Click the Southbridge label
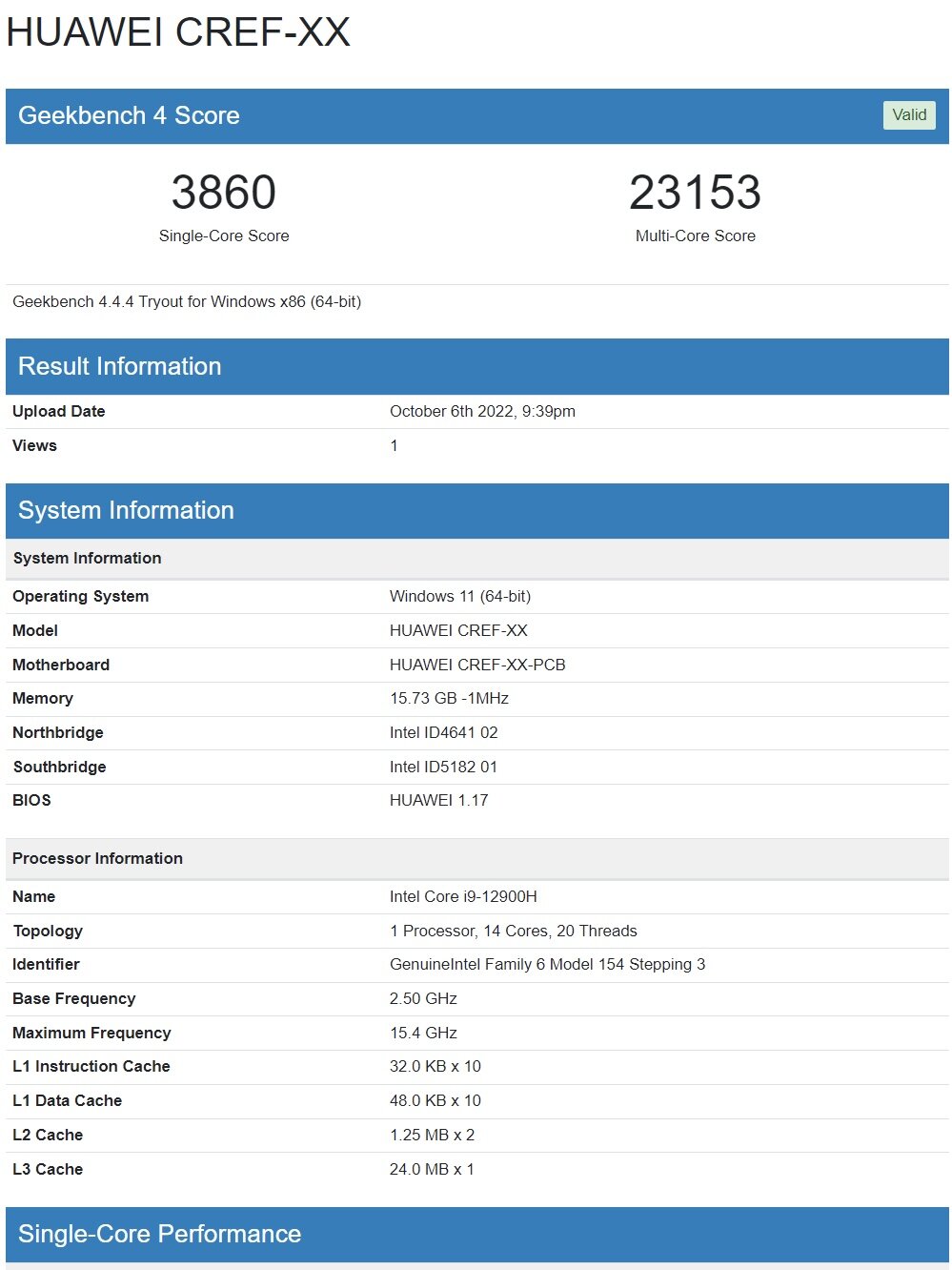This screenshot has width=952, height=1270. tap(59, 767)
